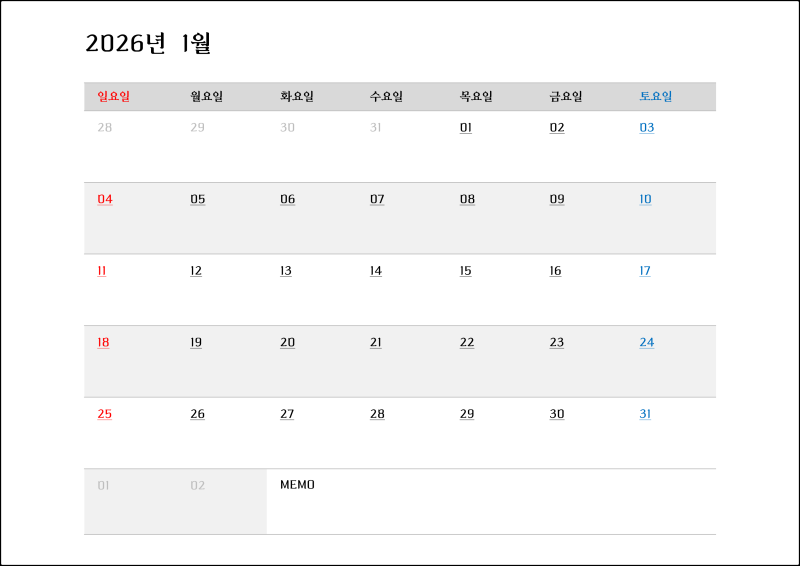This screenshot has height=566, width=800.
Task: Select the red date 18
Action: (x=103, y=342)
